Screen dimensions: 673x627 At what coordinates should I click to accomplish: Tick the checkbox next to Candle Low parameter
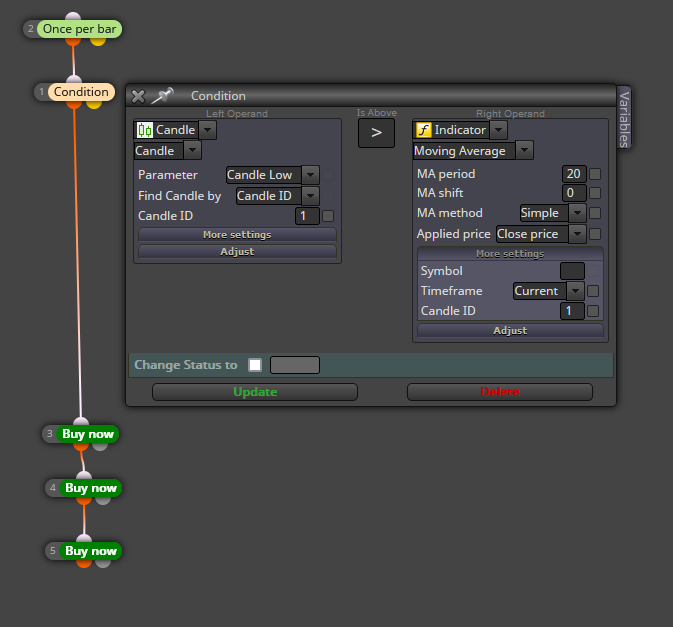[x=328, y=175]
